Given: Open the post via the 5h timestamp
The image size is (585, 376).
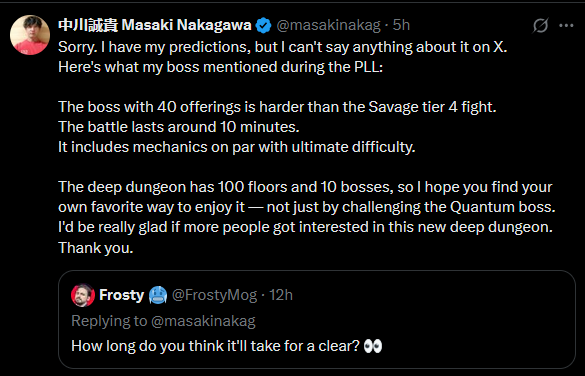Looking at the screenshot, I should [401, 25].
